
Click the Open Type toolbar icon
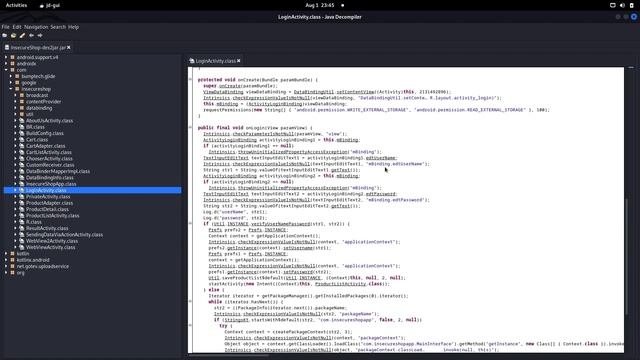[13, 36]
